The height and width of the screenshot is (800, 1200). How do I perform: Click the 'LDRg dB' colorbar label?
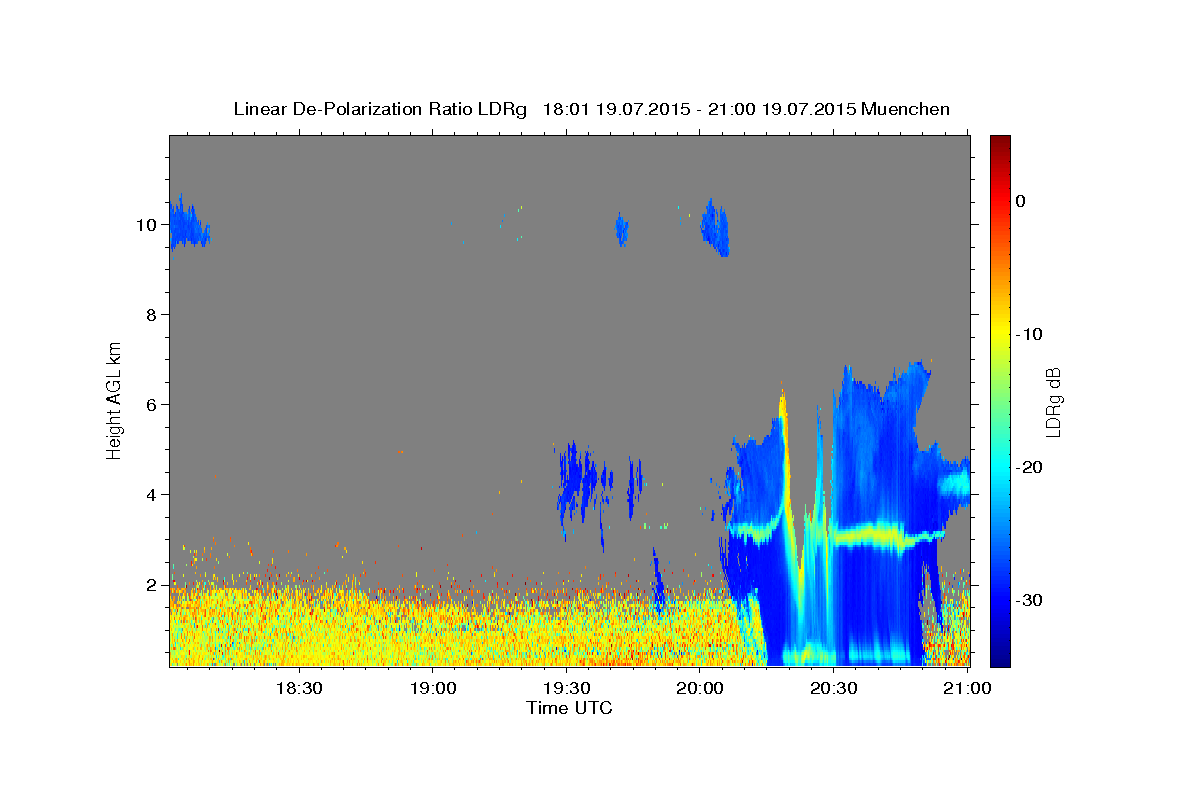pos(1052,401)
